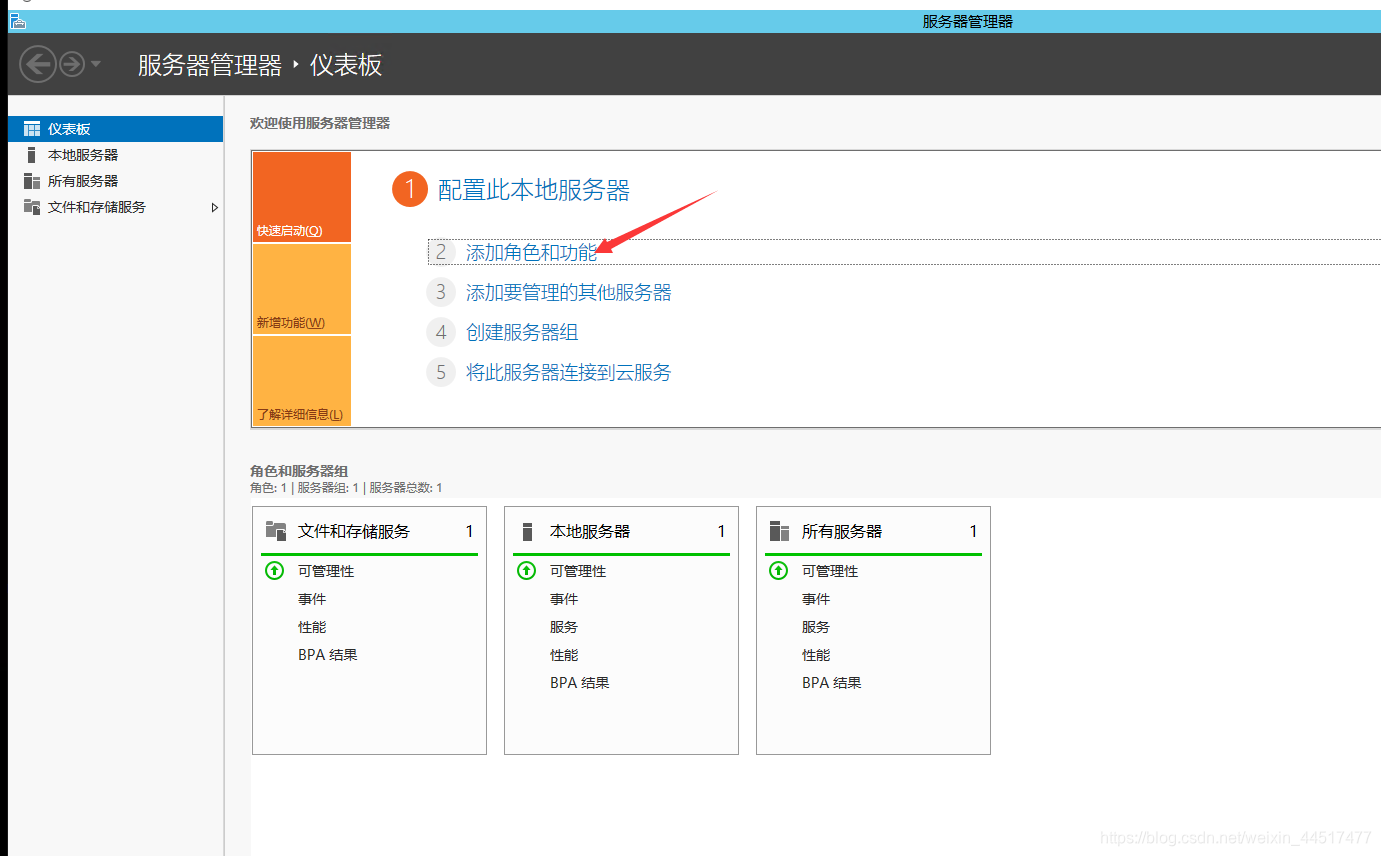Open 性能 in the 文件和存储服务 tile
1381x856 pixels.
[x=312, y=627]
